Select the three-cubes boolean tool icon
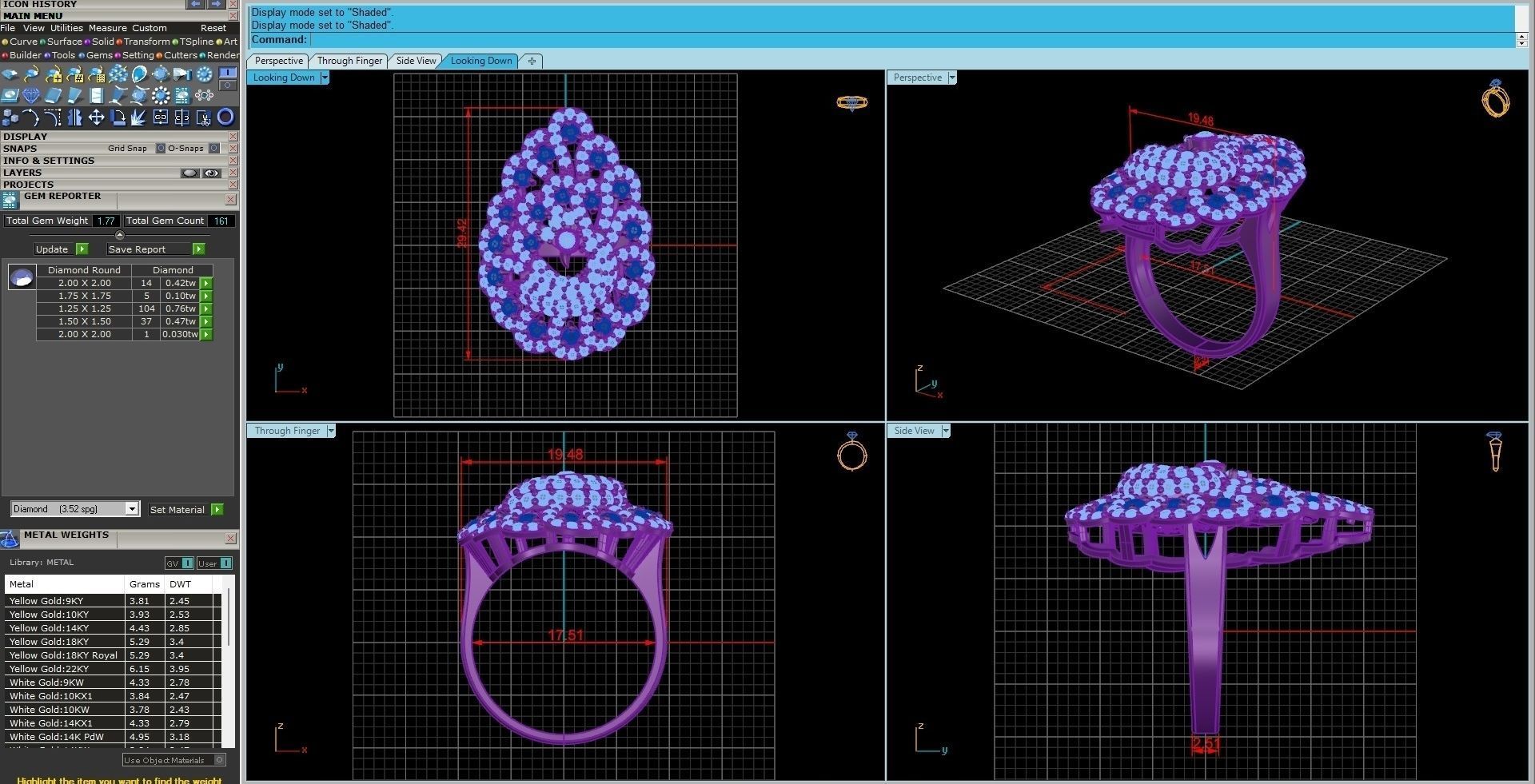Screen dimensions: 1535x784 point(10,117)
